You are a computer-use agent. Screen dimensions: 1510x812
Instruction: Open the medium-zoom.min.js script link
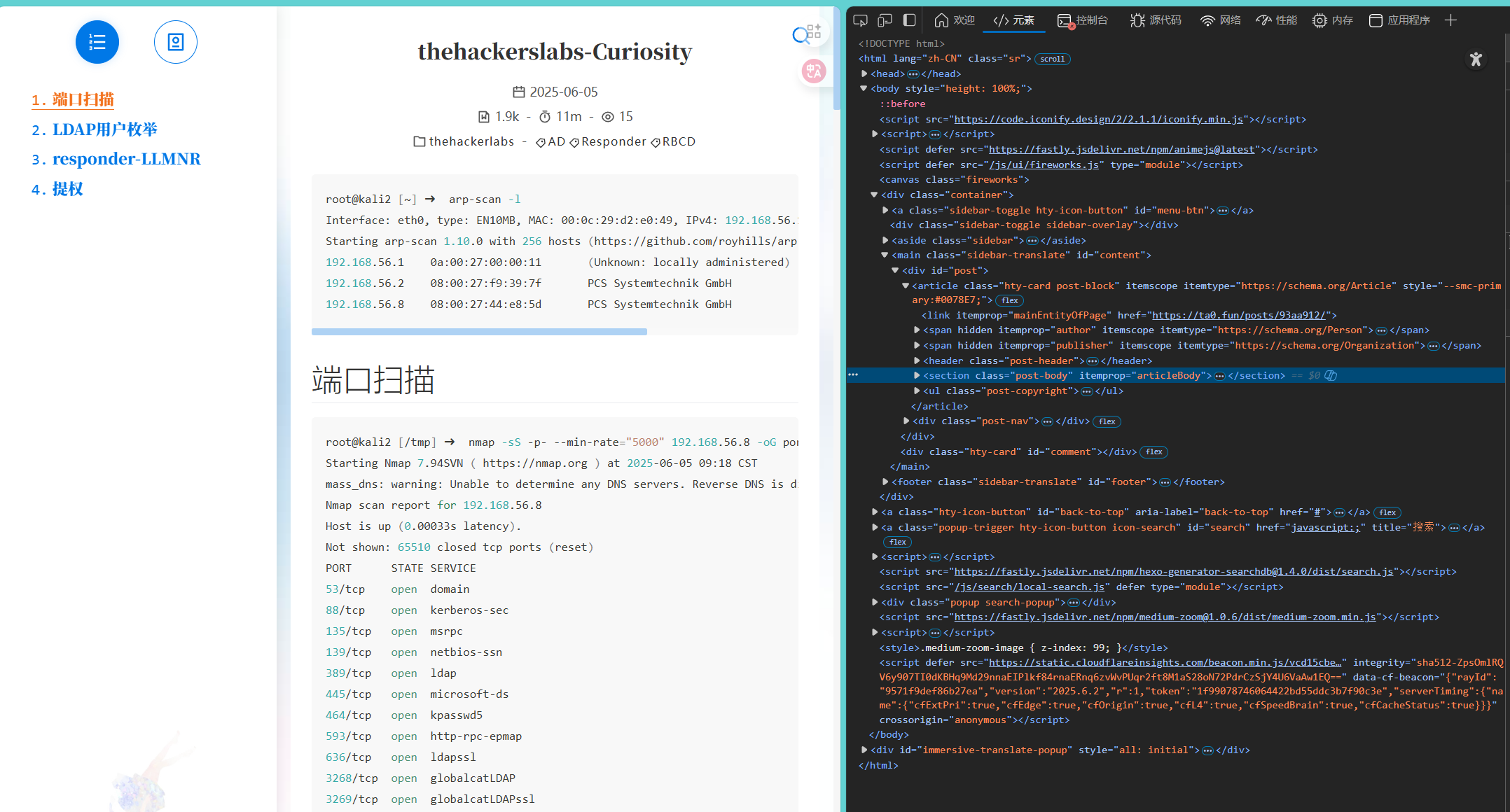point(1165,617)
